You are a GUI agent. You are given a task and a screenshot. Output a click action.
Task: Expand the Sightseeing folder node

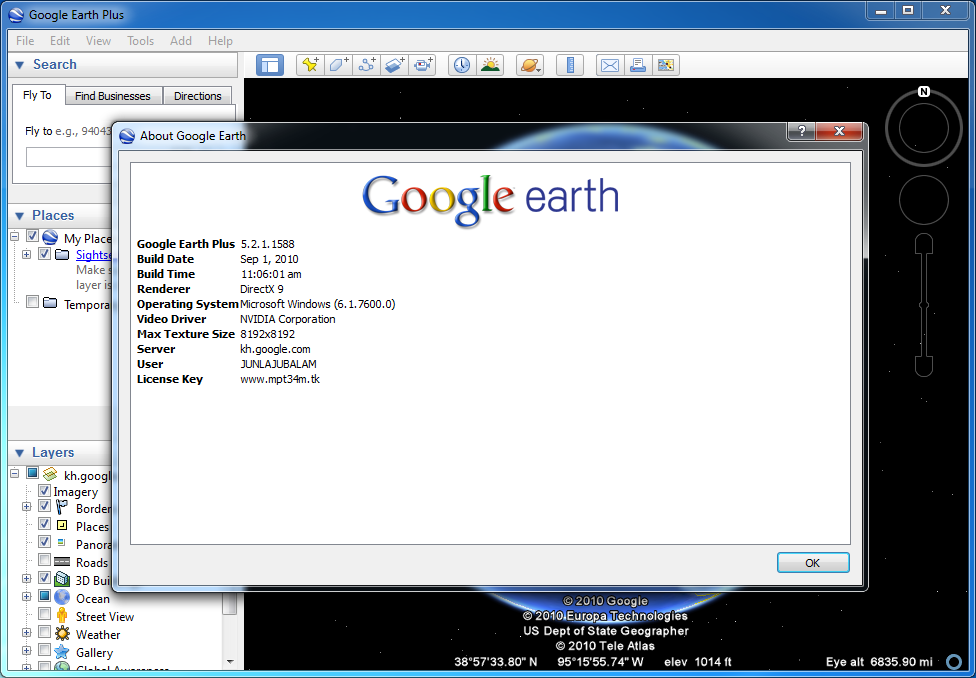[x=26, y=254]
